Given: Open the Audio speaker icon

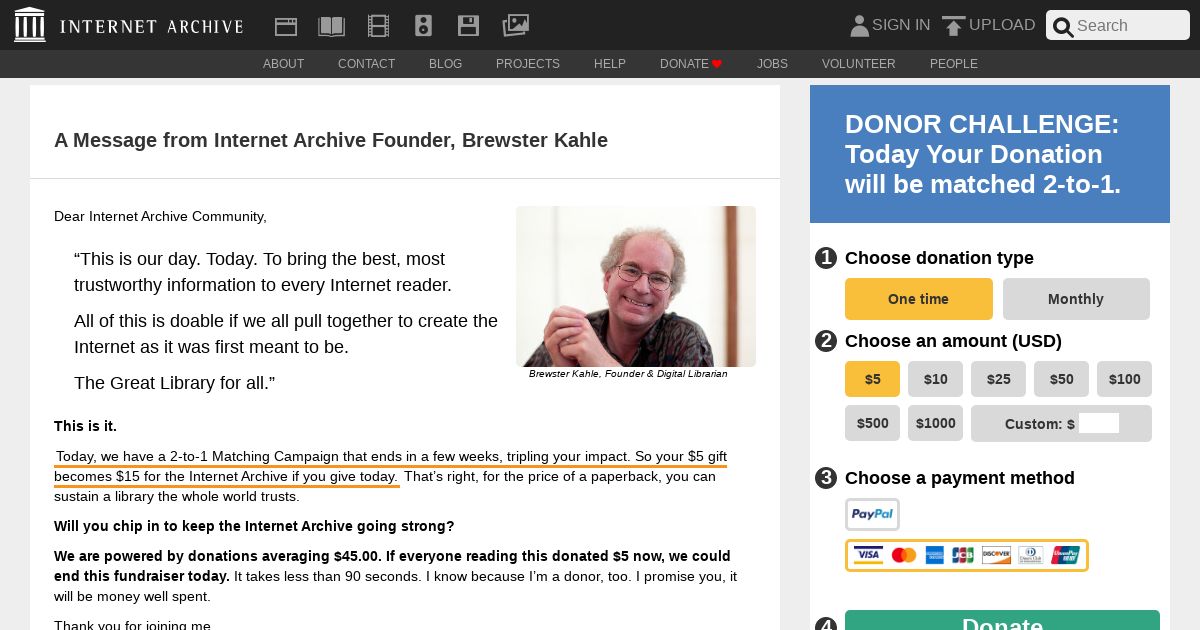Looking at the screenshot, I should click(x=423, y=26).
